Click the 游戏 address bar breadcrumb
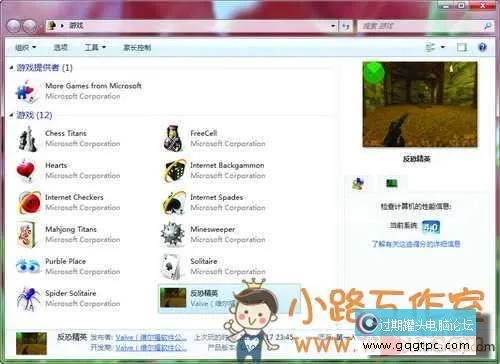 76,25
